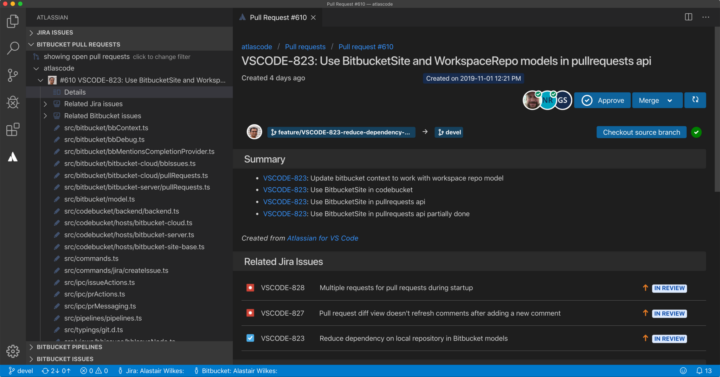Viewport: 720px width, 377px height.
Task: Open the Explorer view in activity bar
Action: (13, 21)
